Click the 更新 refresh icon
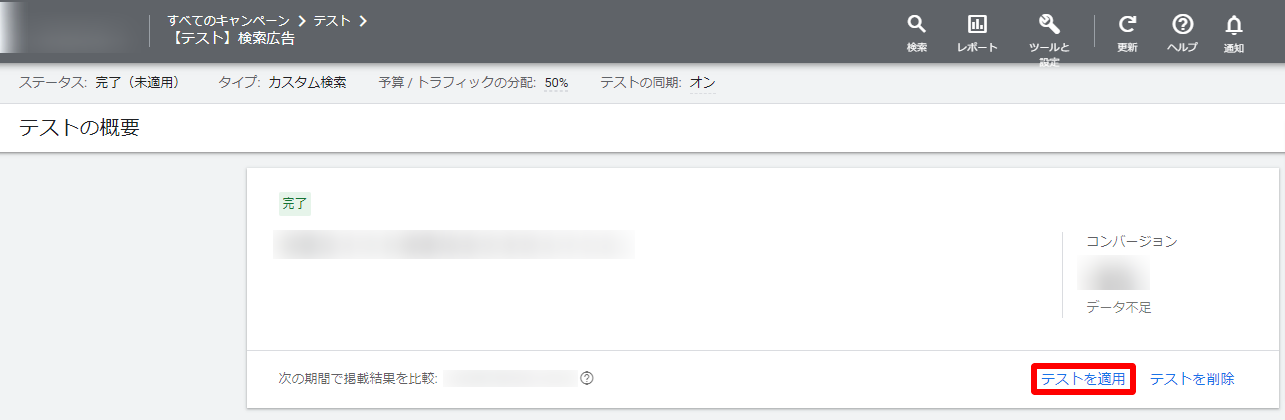 [1127, 25]
